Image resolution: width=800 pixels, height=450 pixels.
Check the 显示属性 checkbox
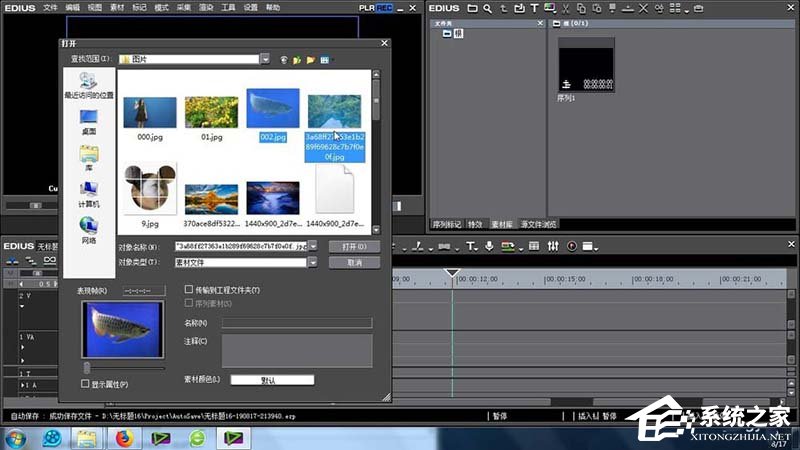click(85, 383)
